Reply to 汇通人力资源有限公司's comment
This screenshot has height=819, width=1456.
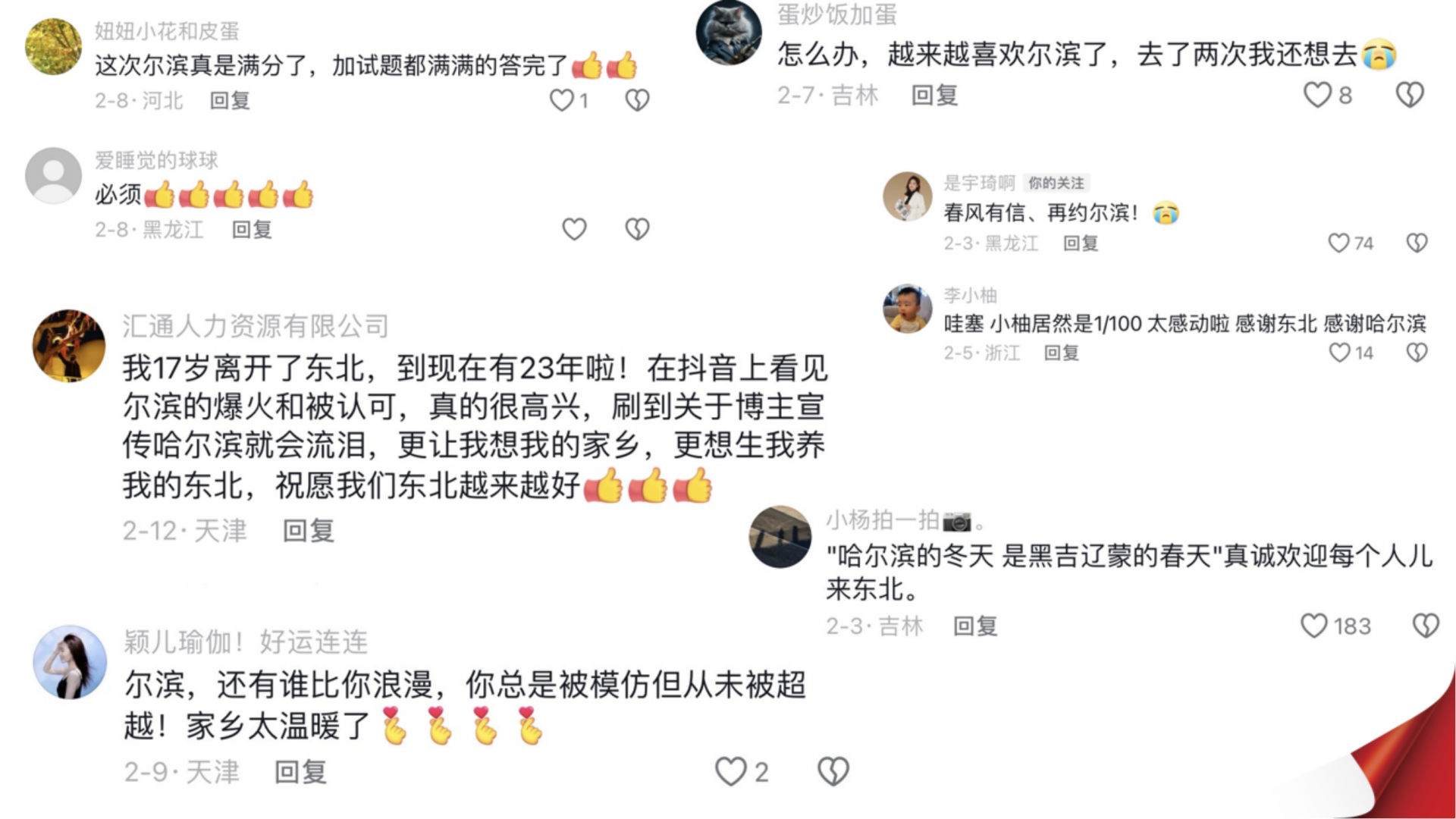pos(309,531)
